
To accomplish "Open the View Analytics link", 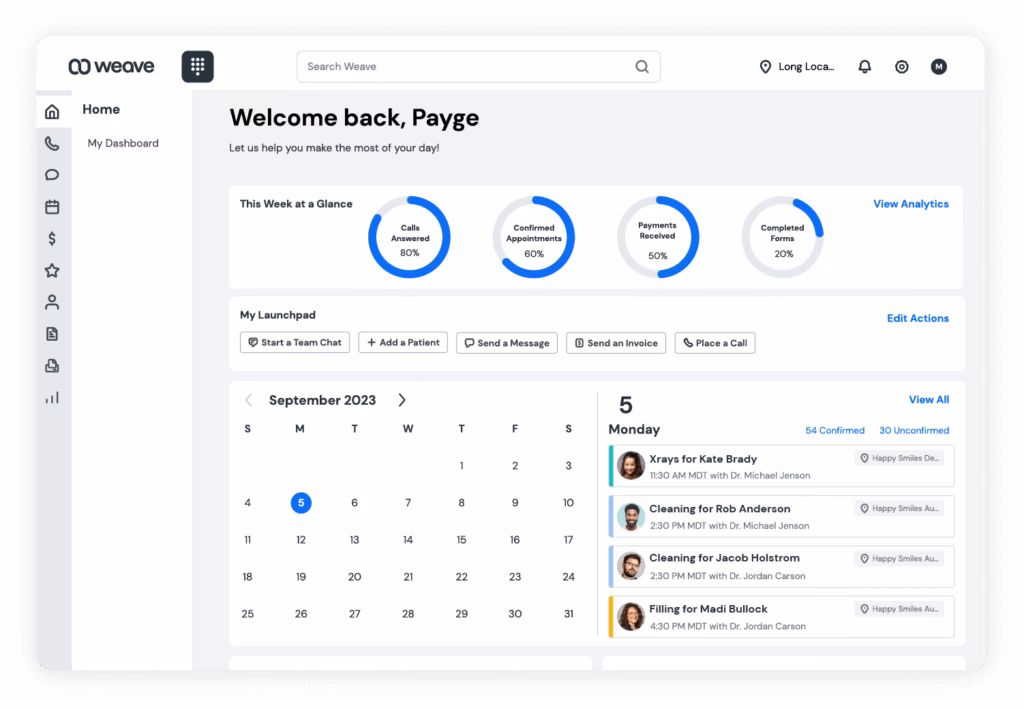I will click(910, 204).
